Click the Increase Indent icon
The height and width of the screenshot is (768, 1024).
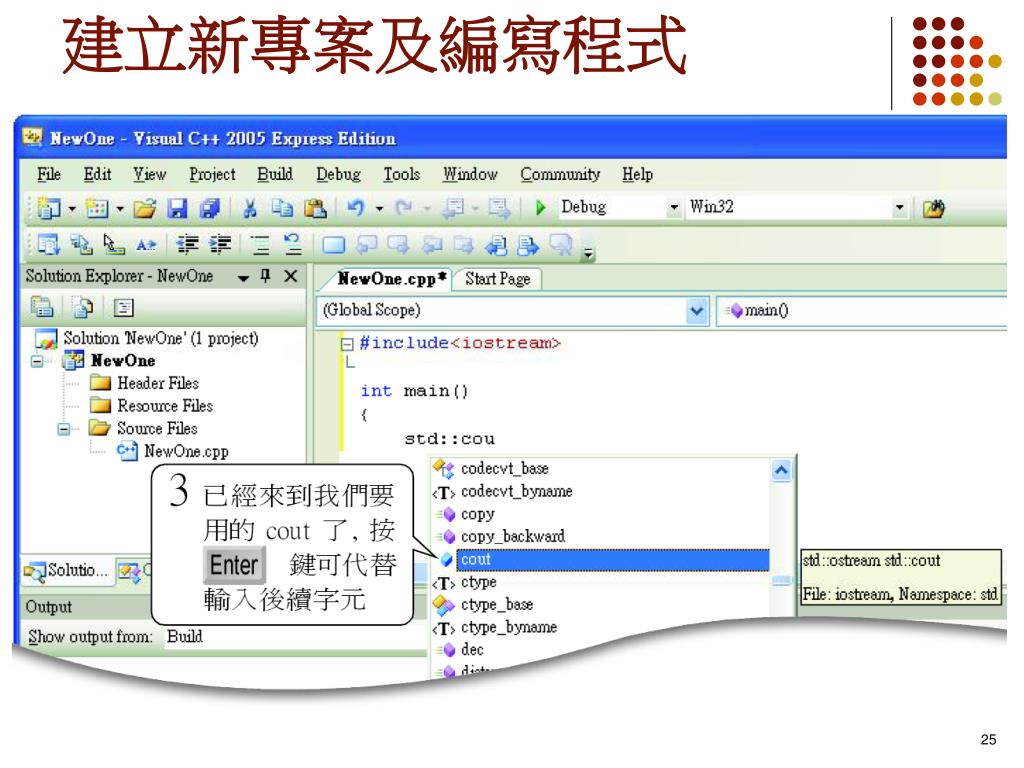220,245
